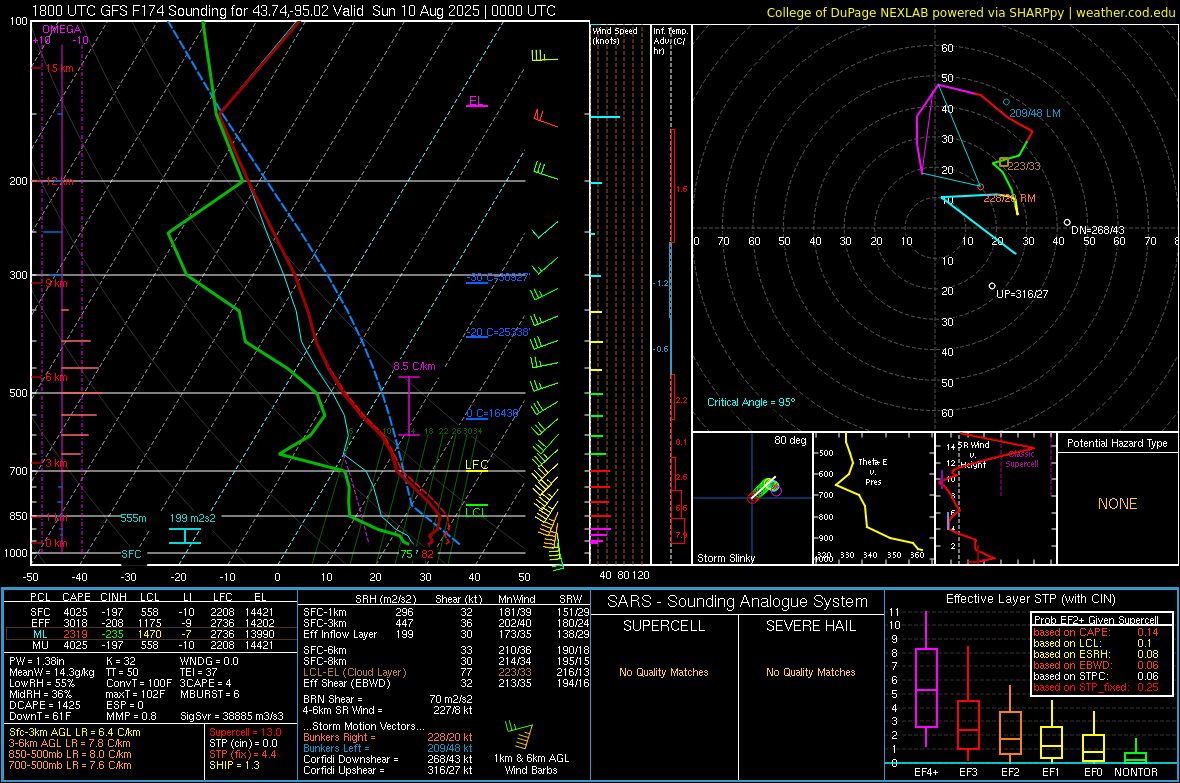
Task: Click No Quality Matches under SUPERCELL
Action: (664, 672)
